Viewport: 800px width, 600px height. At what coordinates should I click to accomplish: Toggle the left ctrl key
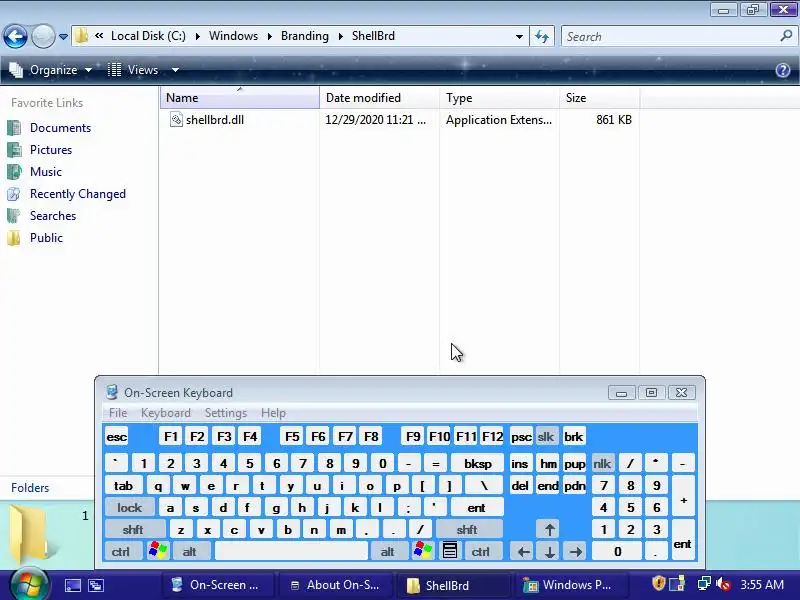[x=121, y=552]
